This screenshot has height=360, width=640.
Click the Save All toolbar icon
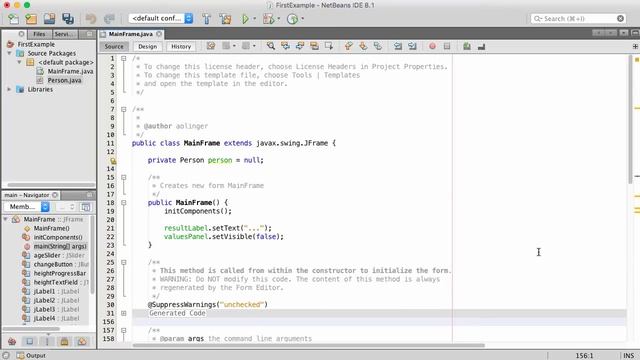(68, 19)
